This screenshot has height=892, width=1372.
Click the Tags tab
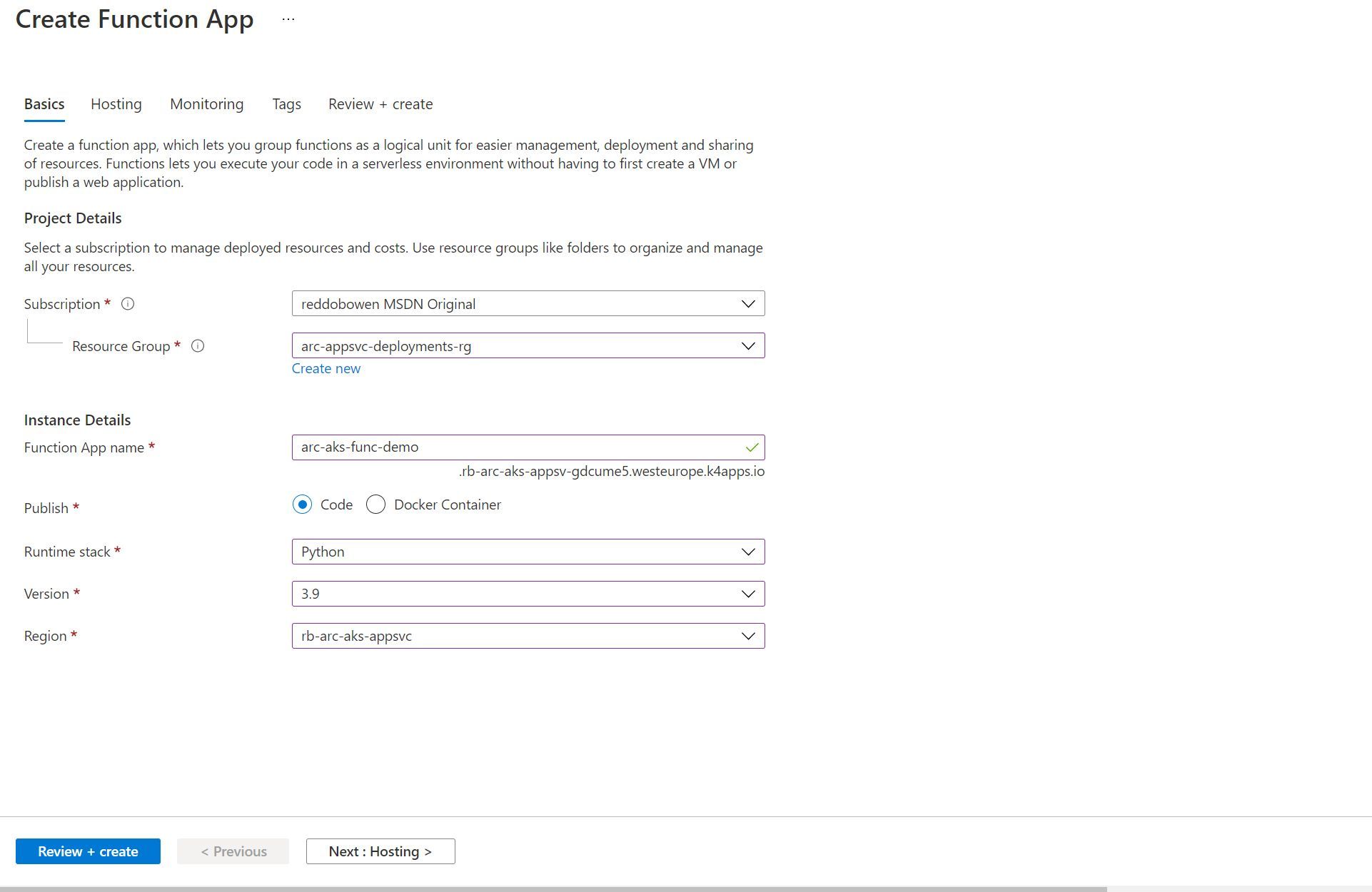click(286, 104)
